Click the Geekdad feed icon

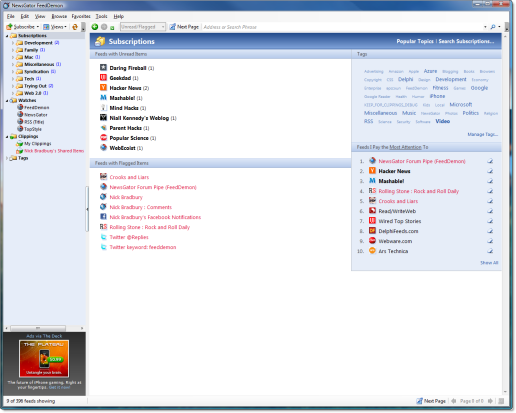[x=103, y=77]
